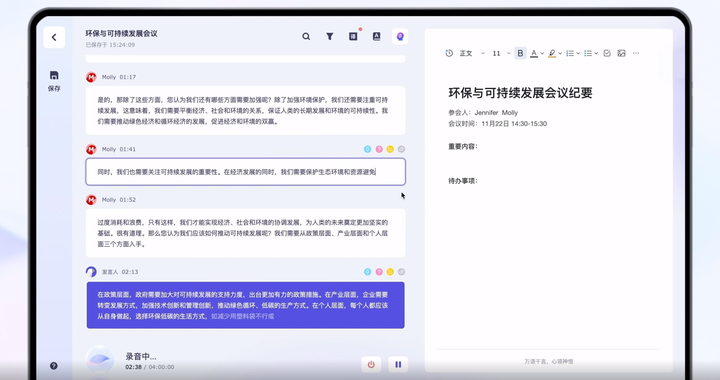
Task: Click the 录音中... recording status
Action: click(x=141, y=356)
